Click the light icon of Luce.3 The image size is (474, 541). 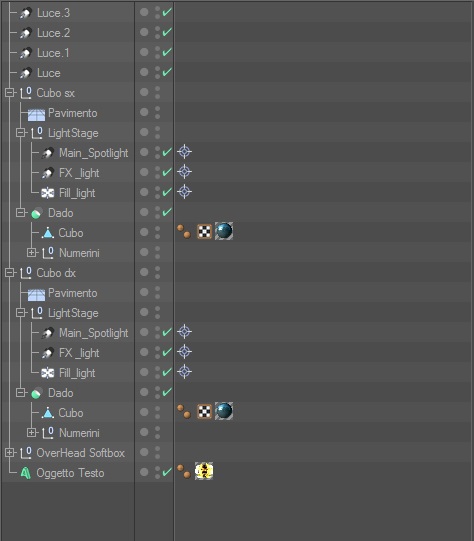point(26,13)
